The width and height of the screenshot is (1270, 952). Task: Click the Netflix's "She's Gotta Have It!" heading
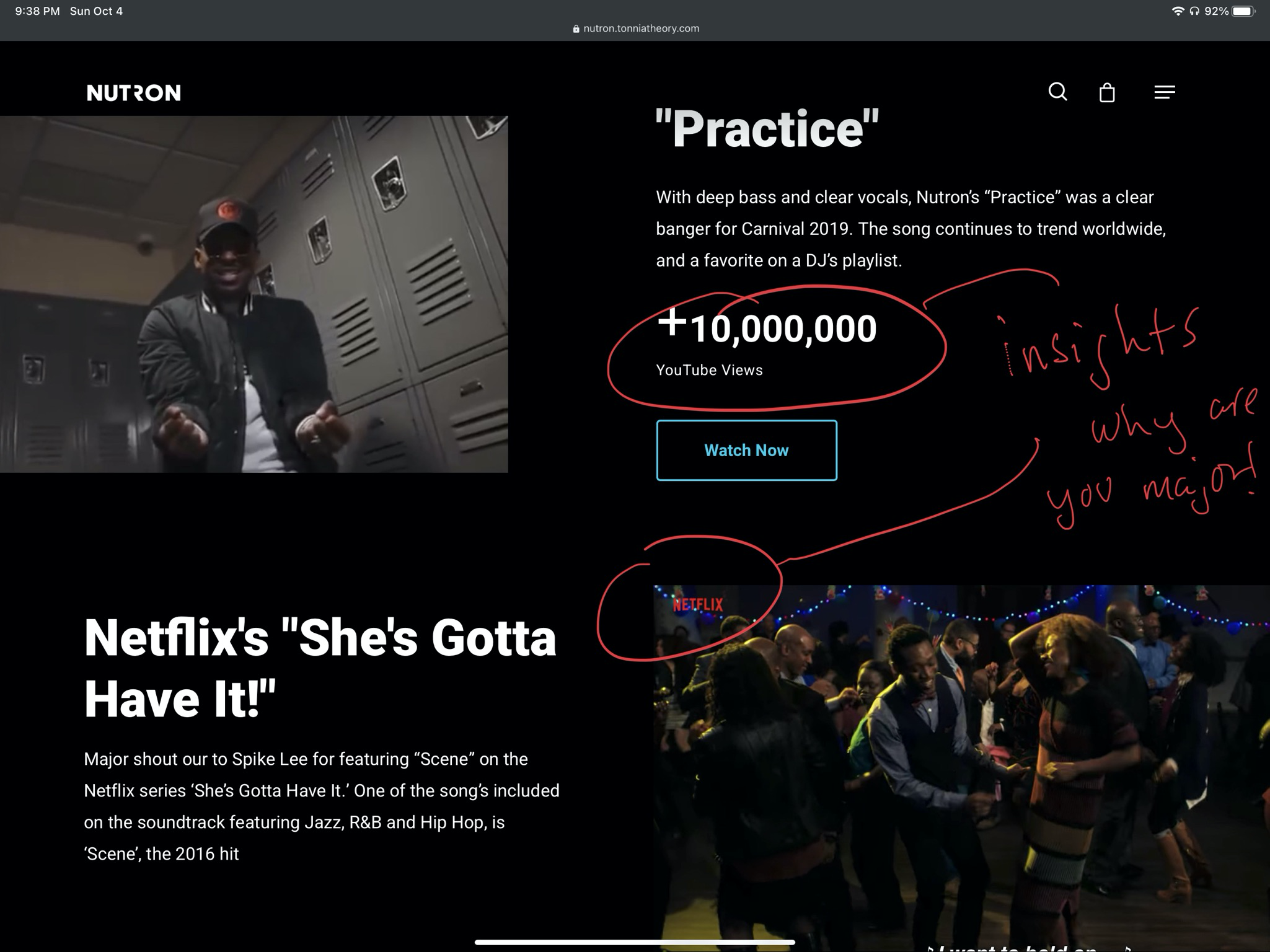(320, 668)
